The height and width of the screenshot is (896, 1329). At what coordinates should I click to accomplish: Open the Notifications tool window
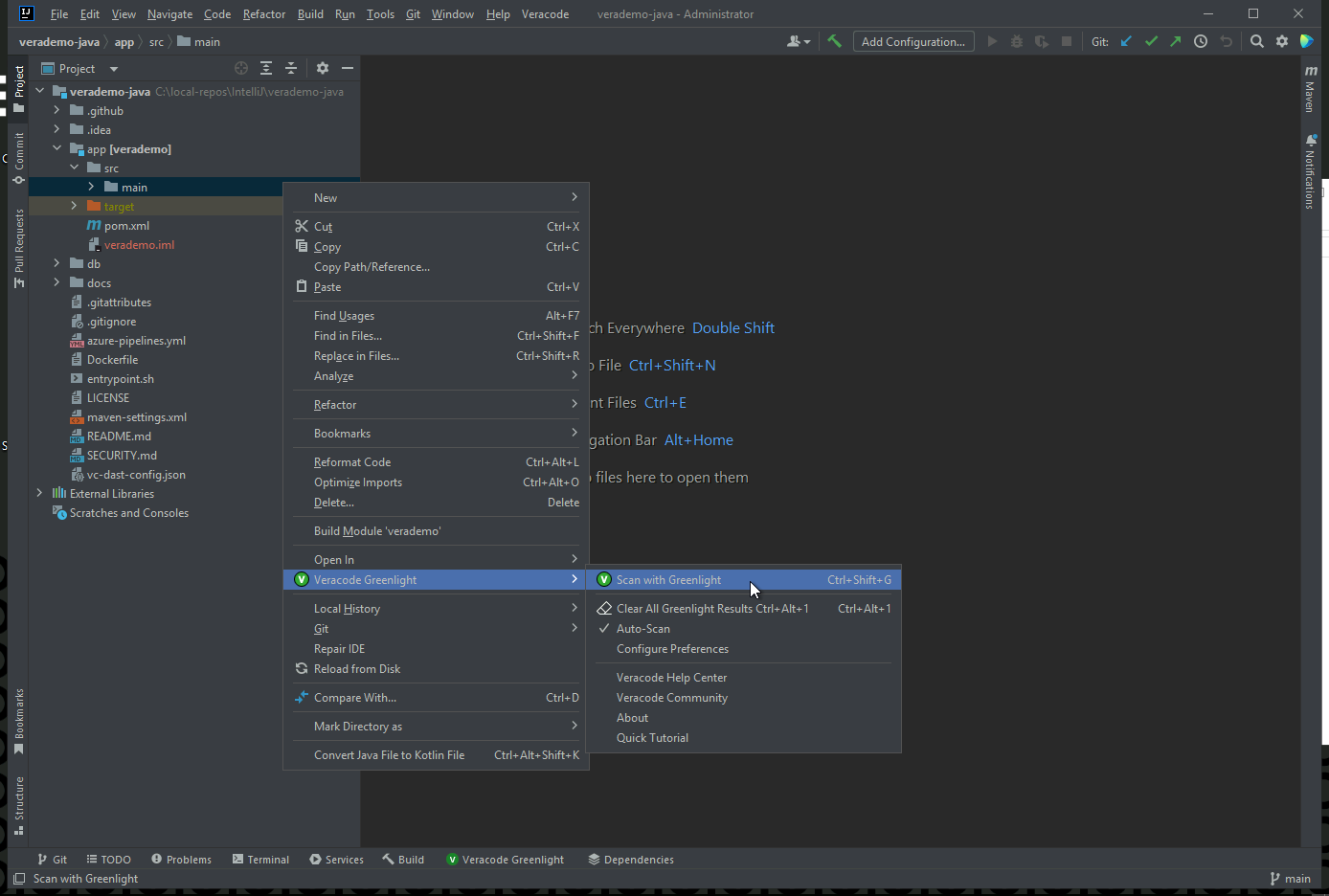coord(1310,171)
